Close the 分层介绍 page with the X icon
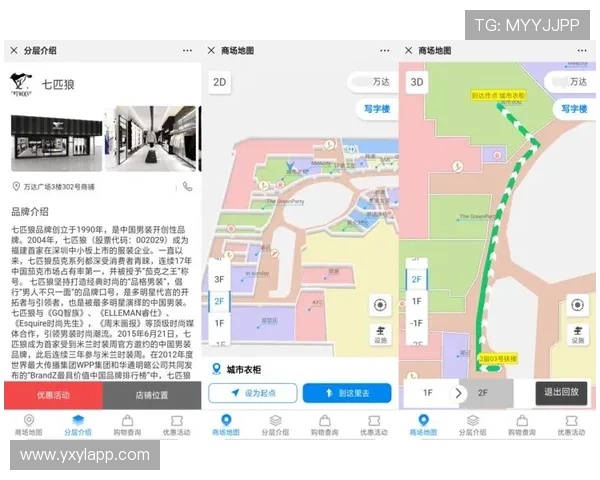 tap(14, 50)
